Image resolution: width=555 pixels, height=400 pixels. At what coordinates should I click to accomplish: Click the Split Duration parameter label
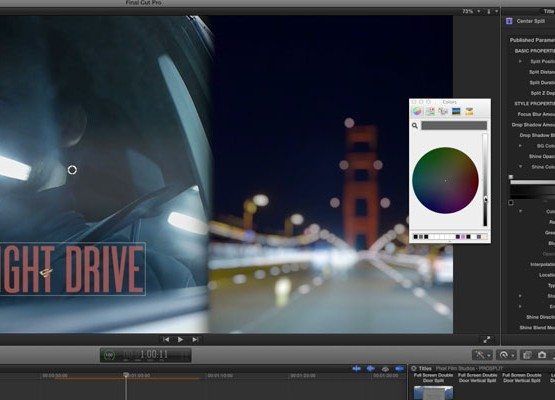click(542, 83)
